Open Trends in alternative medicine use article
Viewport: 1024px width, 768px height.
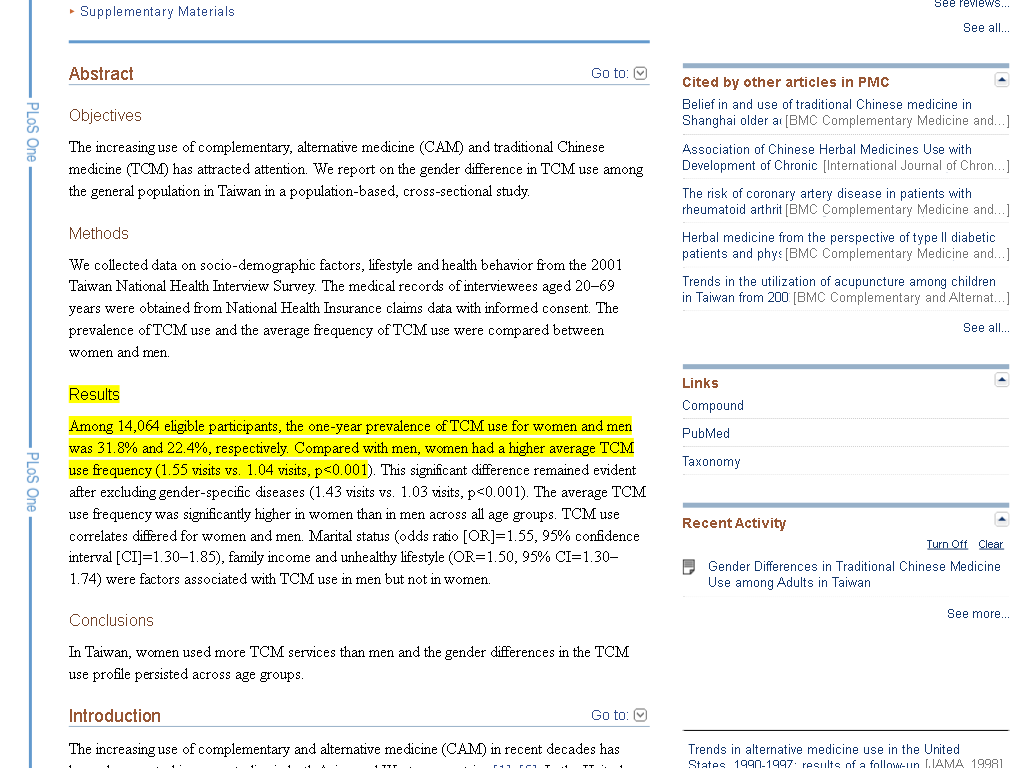point(824,756)
